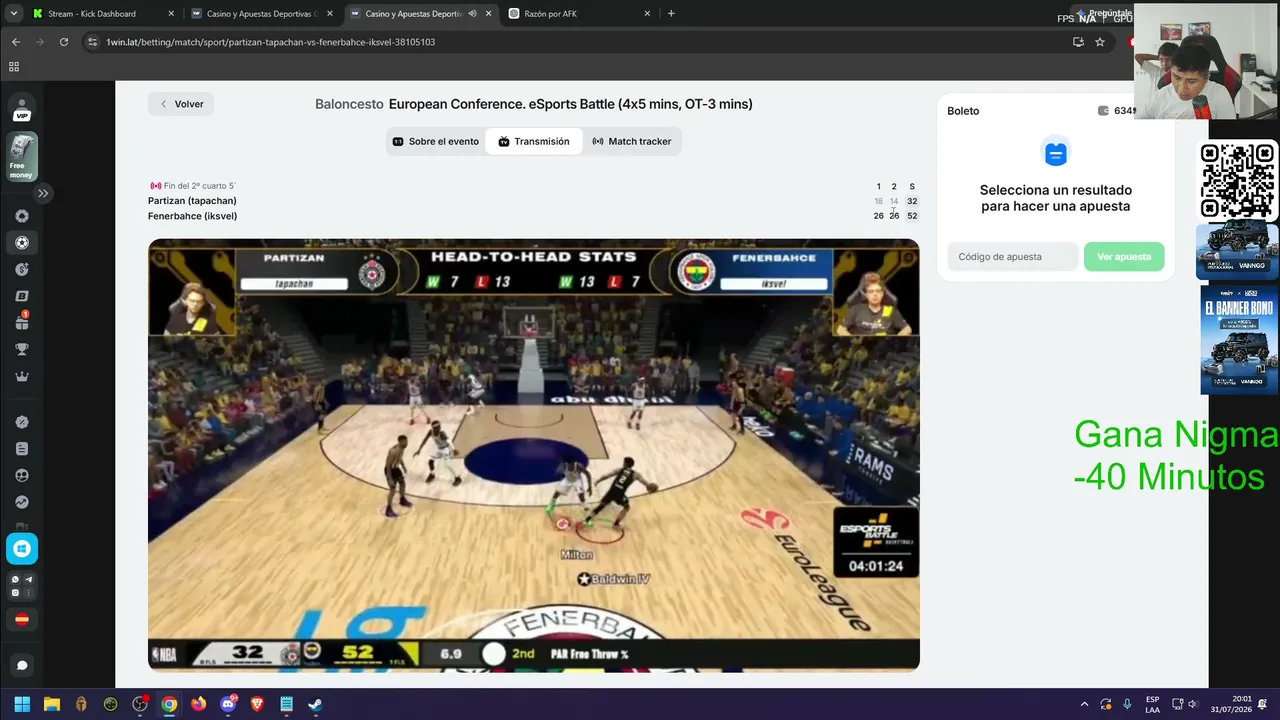1280x720 pixels.
Task: Open the Windows Start menu
Action: tap(22, 704)
